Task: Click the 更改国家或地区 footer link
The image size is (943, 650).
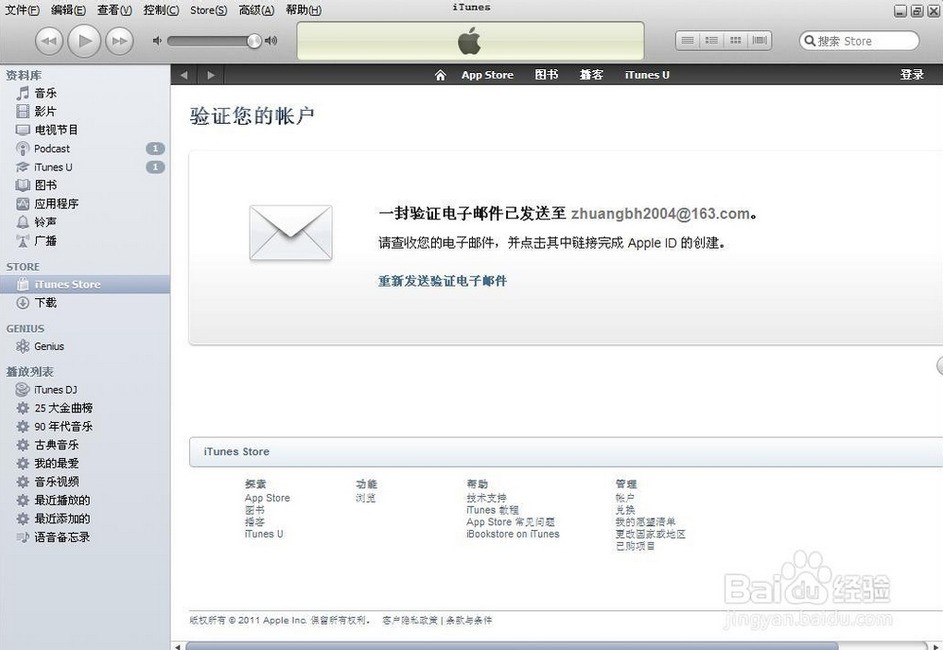Action: 650,534
